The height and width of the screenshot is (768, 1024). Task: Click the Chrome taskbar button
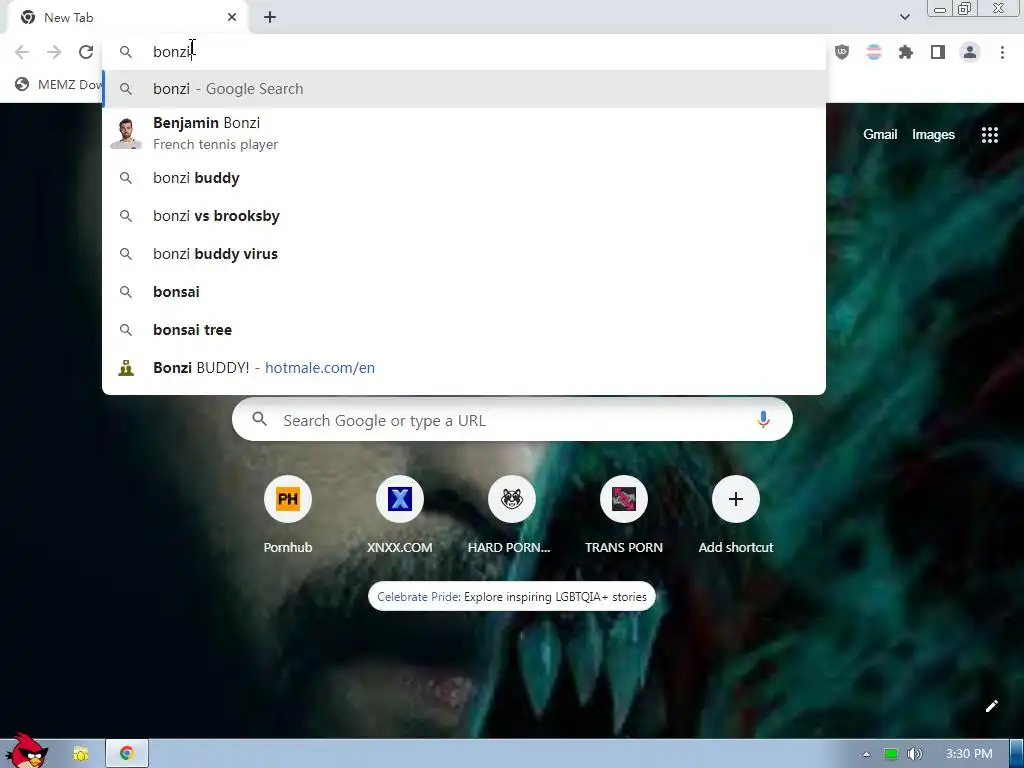click(127, 754)
